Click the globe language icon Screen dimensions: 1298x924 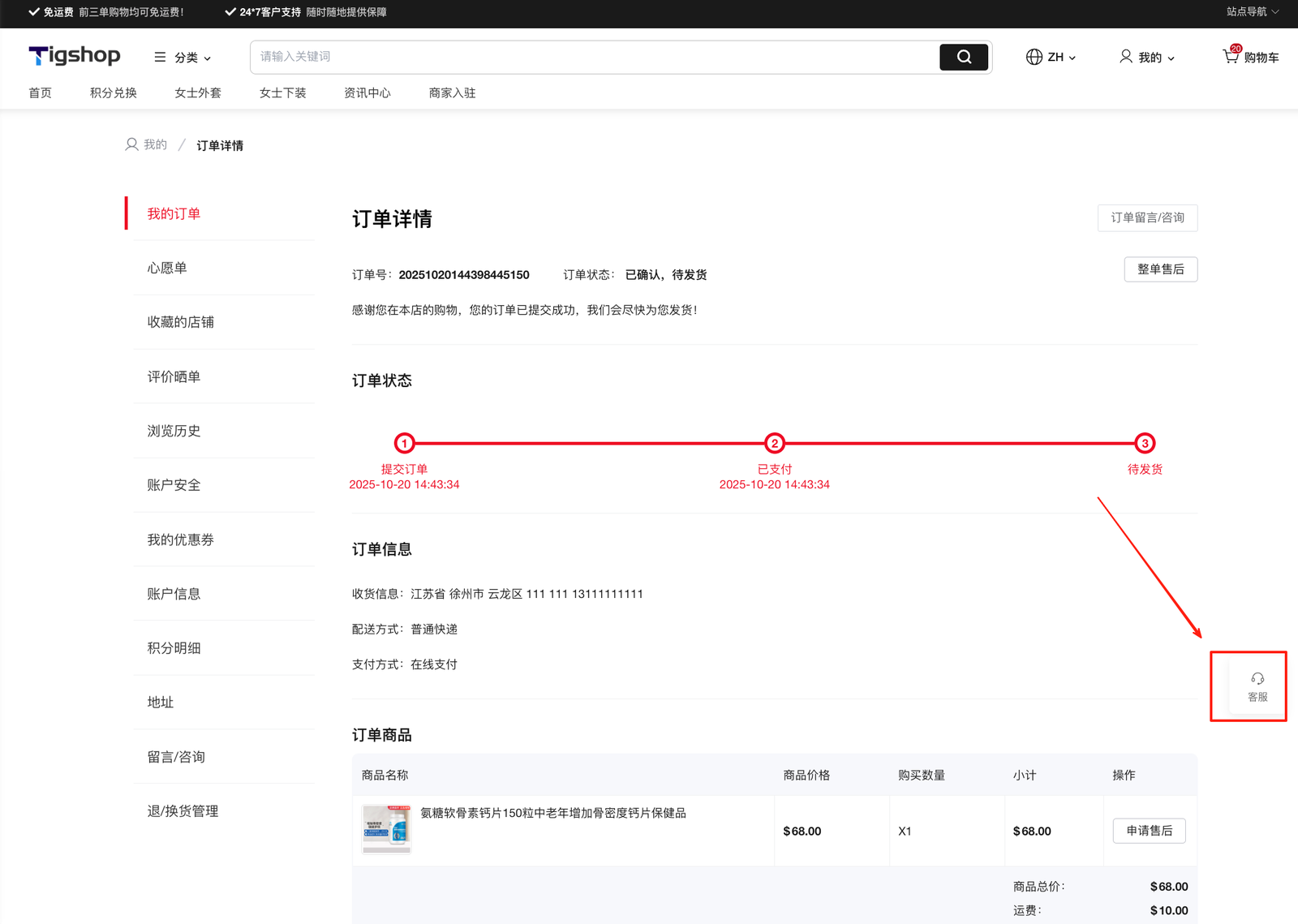coord(1034,57)
